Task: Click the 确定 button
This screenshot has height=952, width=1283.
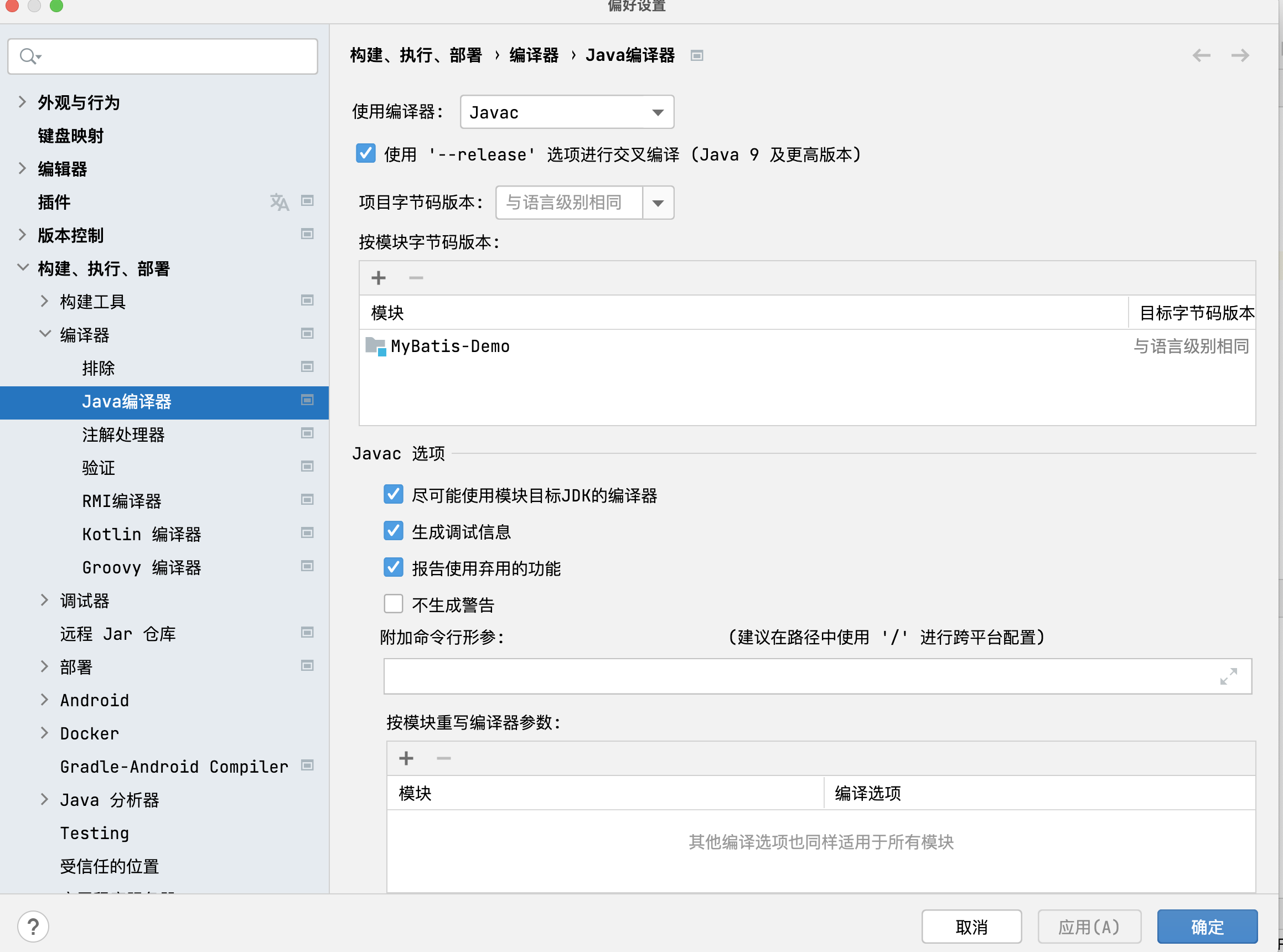Action: (x=1207, y=927)
